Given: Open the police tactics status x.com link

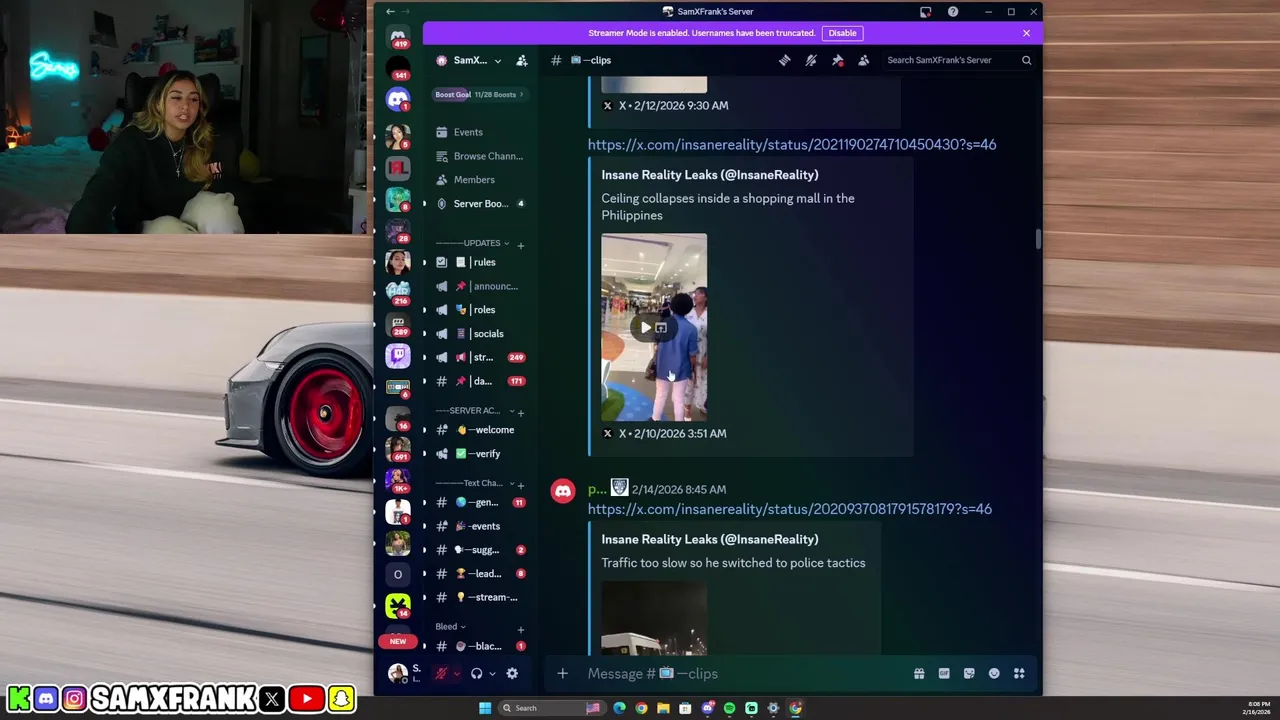Looking at the screenshot, I should tap(790, 509).
